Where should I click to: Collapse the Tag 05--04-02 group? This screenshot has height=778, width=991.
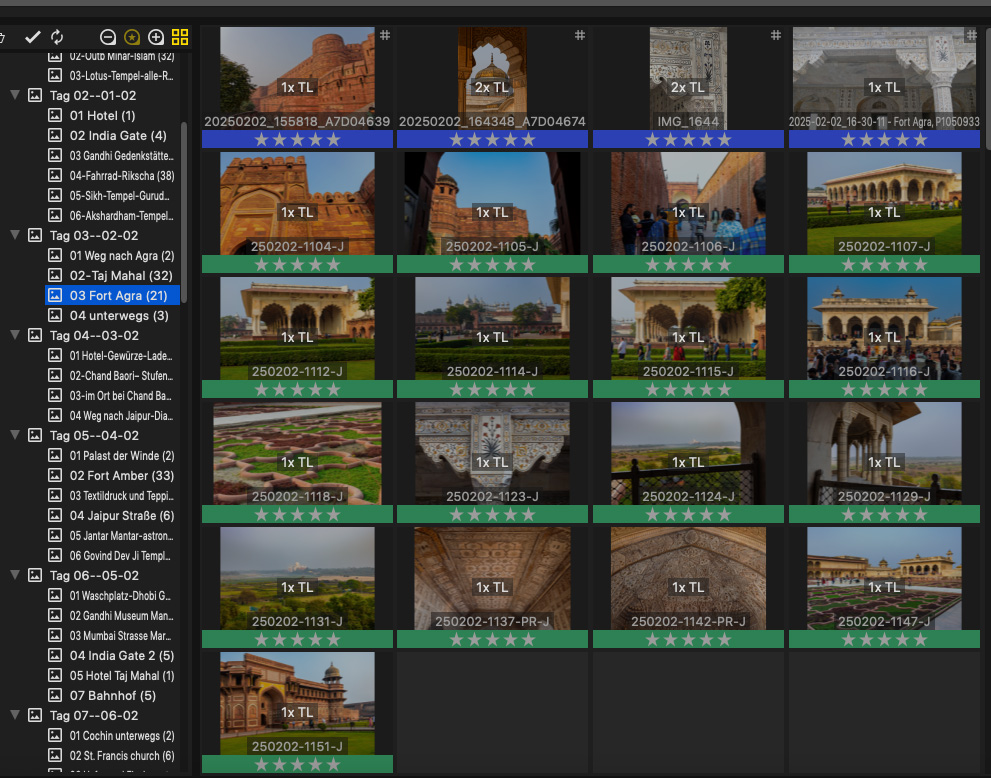tap(15, 436)
